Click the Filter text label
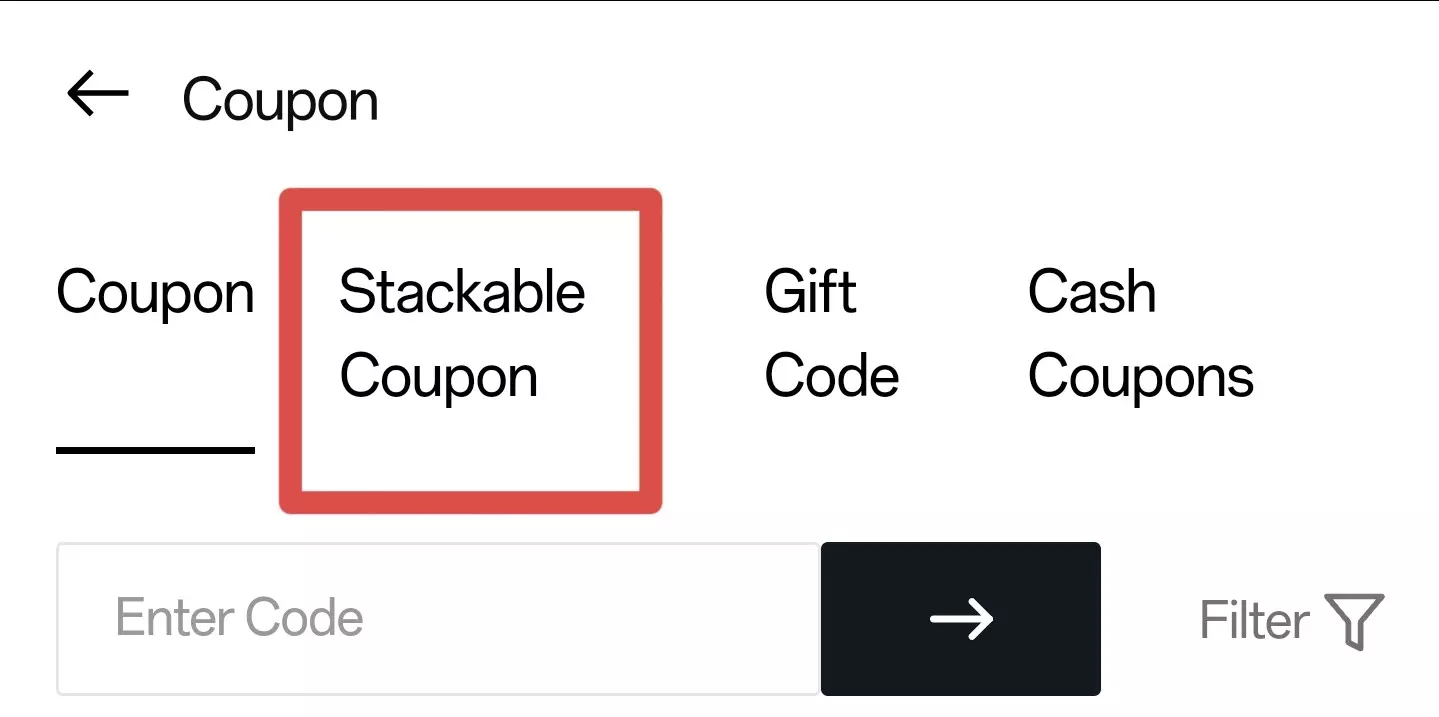 point(1254,621)
